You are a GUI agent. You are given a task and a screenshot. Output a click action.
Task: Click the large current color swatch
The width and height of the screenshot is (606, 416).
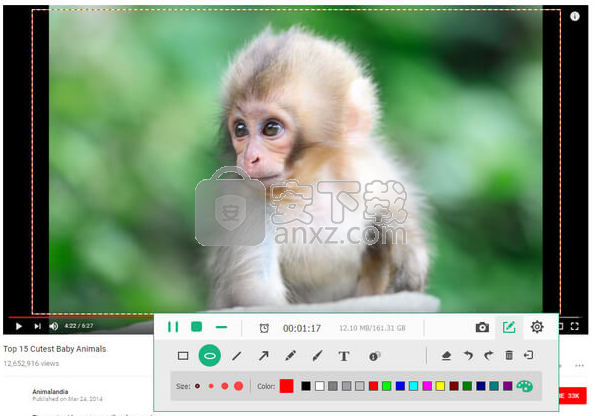286,386
